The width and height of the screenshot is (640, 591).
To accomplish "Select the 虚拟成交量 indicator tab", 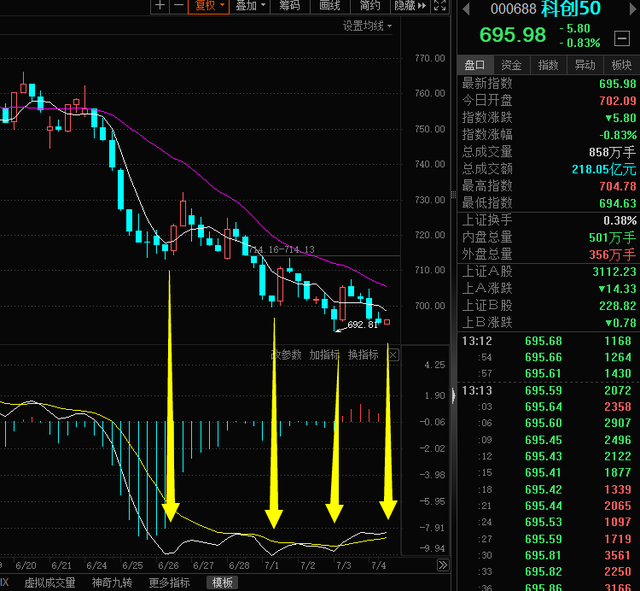I will [50, 582].
